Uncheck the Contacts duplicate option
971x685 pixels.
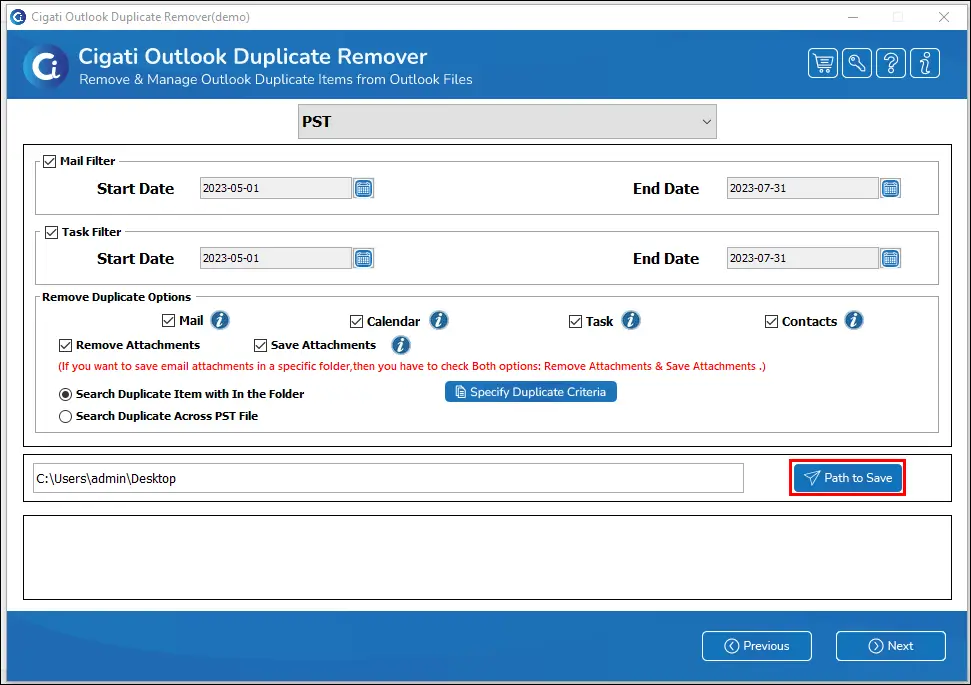pyautogui.click(x=771, y=321)
